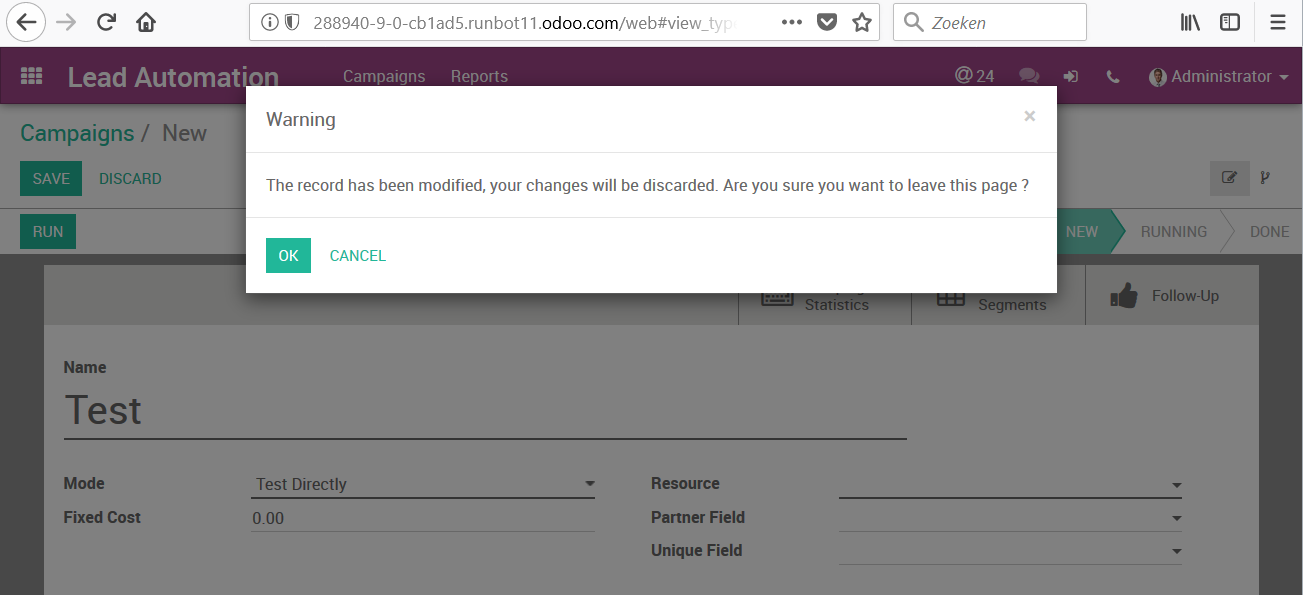Reload the page with the refresh icon
The height and width of the screenshot is (595, 1303).
(x=106, y=22)
